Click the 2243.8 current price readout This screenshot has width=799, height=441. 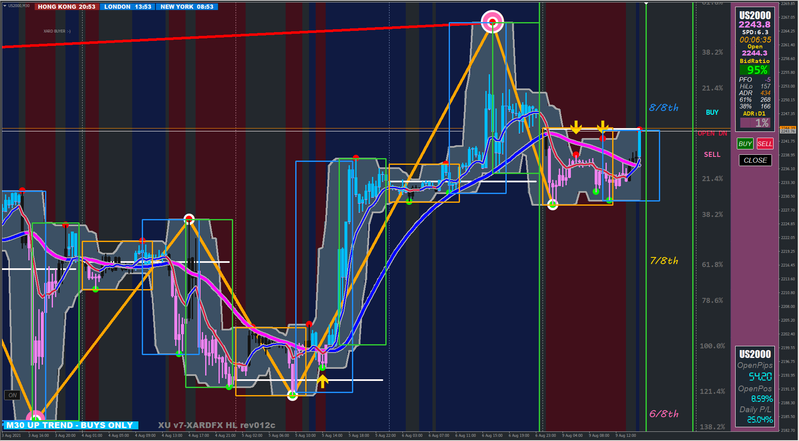pyautogui.click(x=755, y=24)
